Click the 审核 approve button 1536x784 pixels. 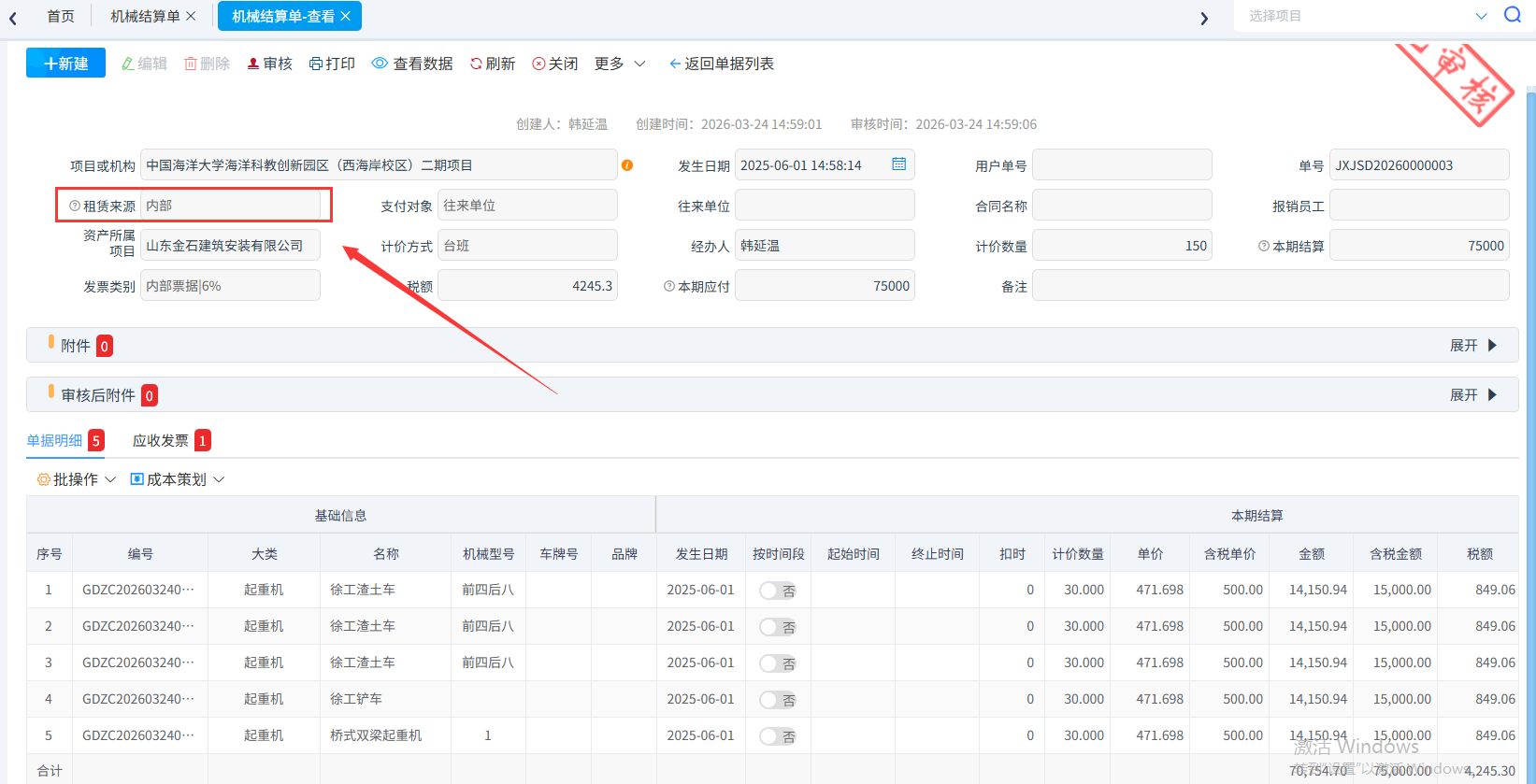[270, 64]
